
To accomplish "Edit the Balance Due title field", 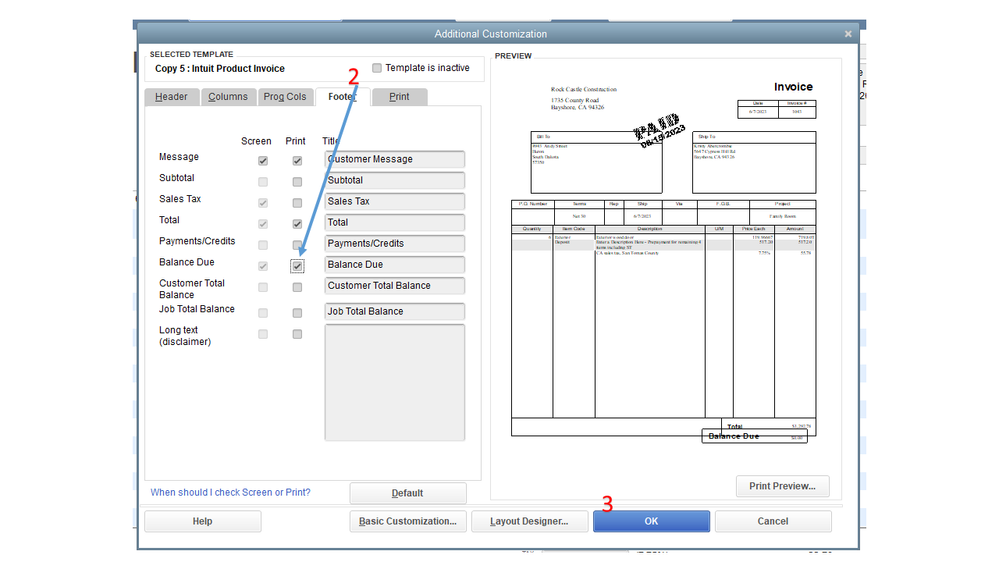I will pos(394,264).
